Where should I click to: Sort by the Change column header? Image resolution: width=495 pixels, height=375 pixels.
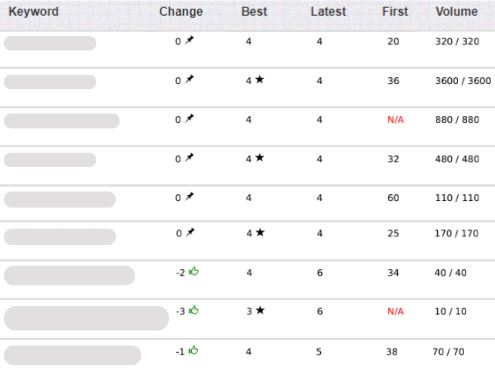point(181,11)
